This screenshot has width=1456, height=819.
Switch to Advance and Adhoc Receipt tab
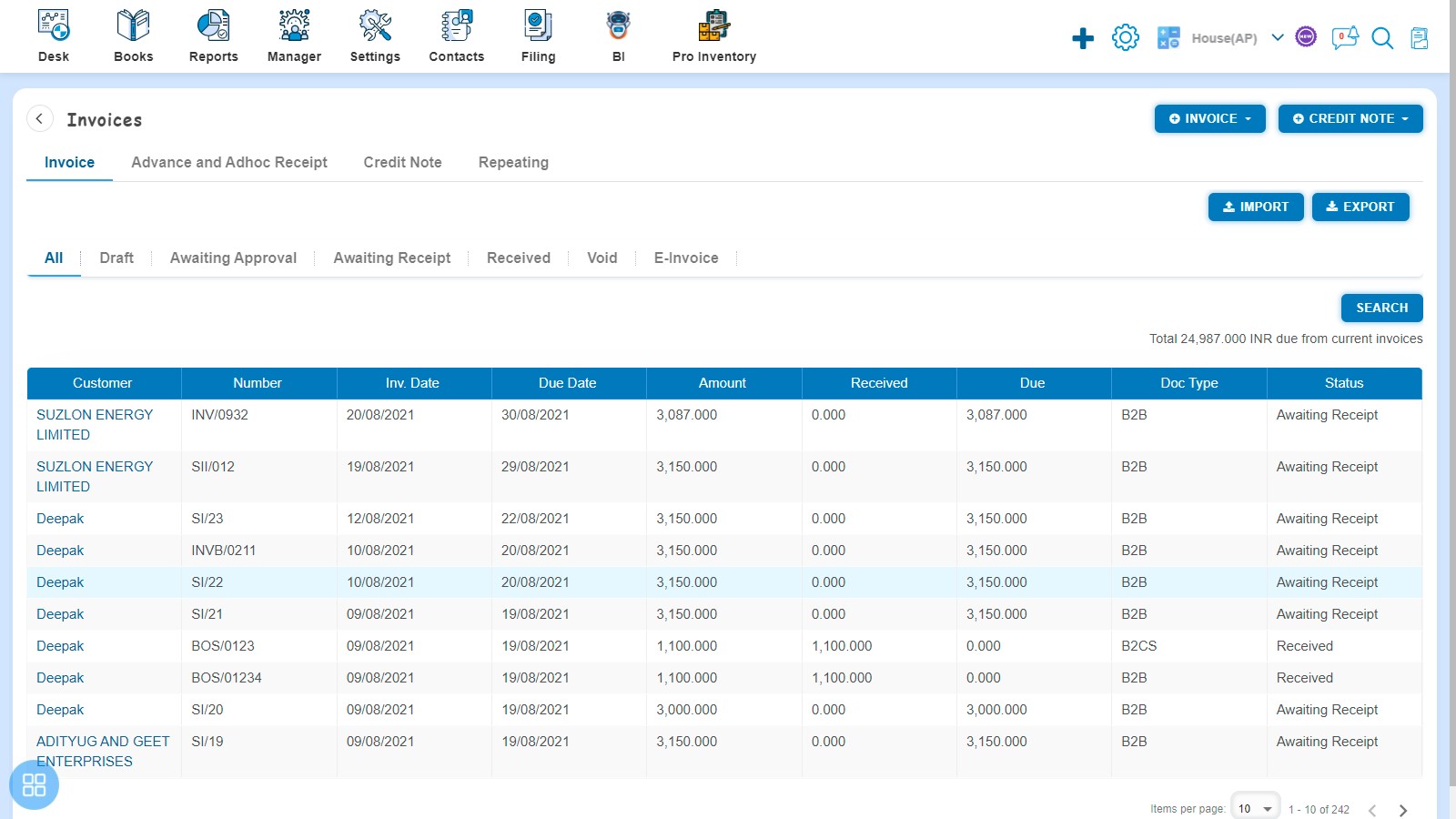[229, 162]
